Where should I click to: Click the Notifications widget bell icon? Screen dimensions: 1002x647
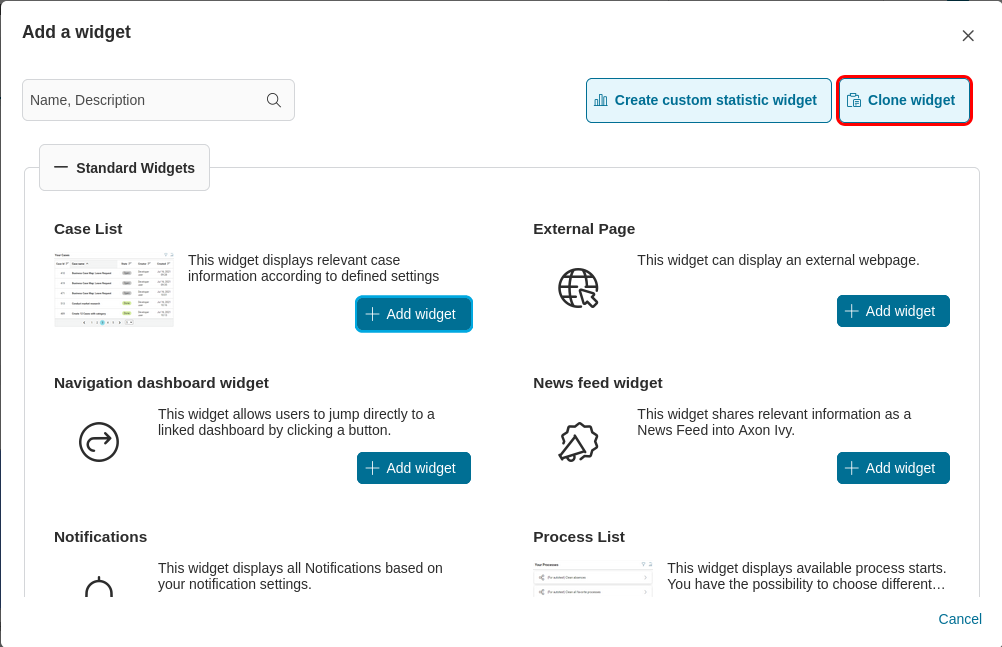click(x=98, y=590)
